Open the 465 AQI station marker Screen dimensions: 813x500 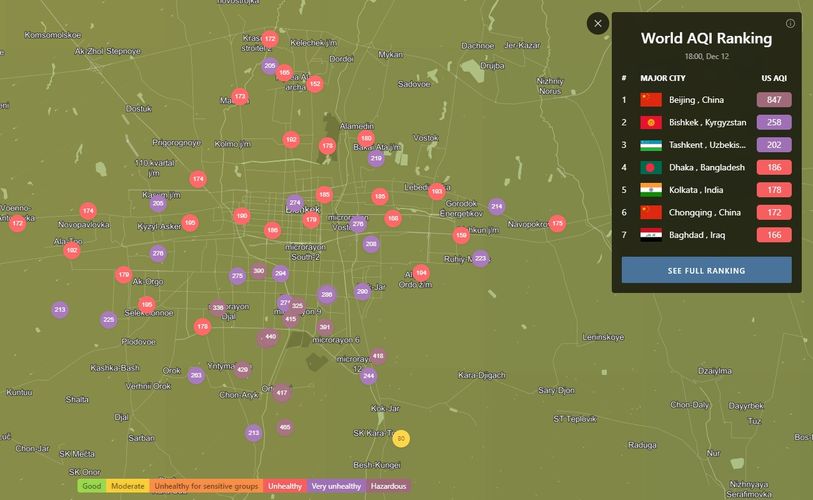point(285,427)
